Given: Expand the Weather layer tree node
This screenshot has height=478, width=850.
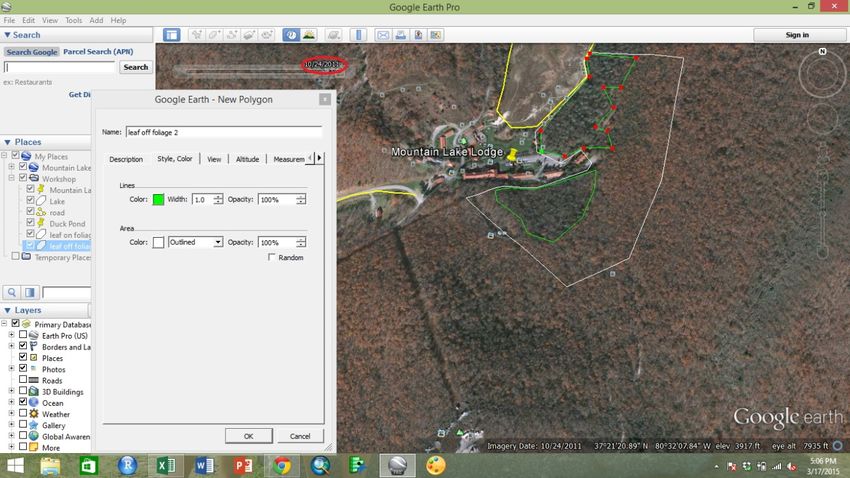Looking at the screenshot, I should [11, 413].
